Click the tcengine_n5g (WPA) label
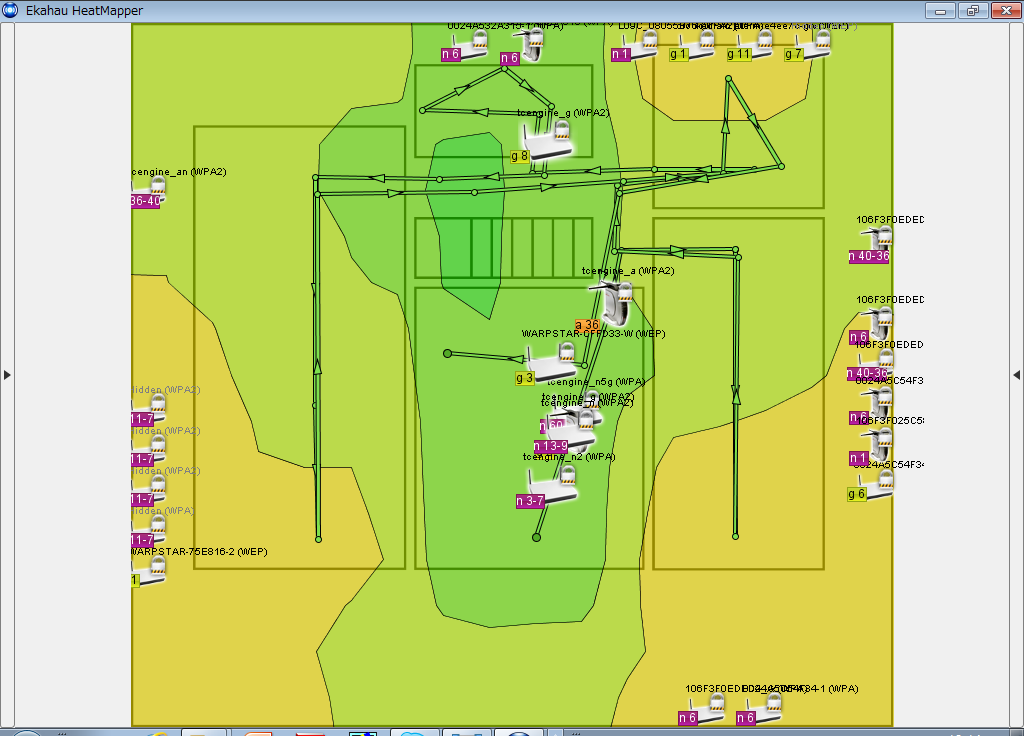Screen dimensions: 1024x736 [x=596, y=381]
